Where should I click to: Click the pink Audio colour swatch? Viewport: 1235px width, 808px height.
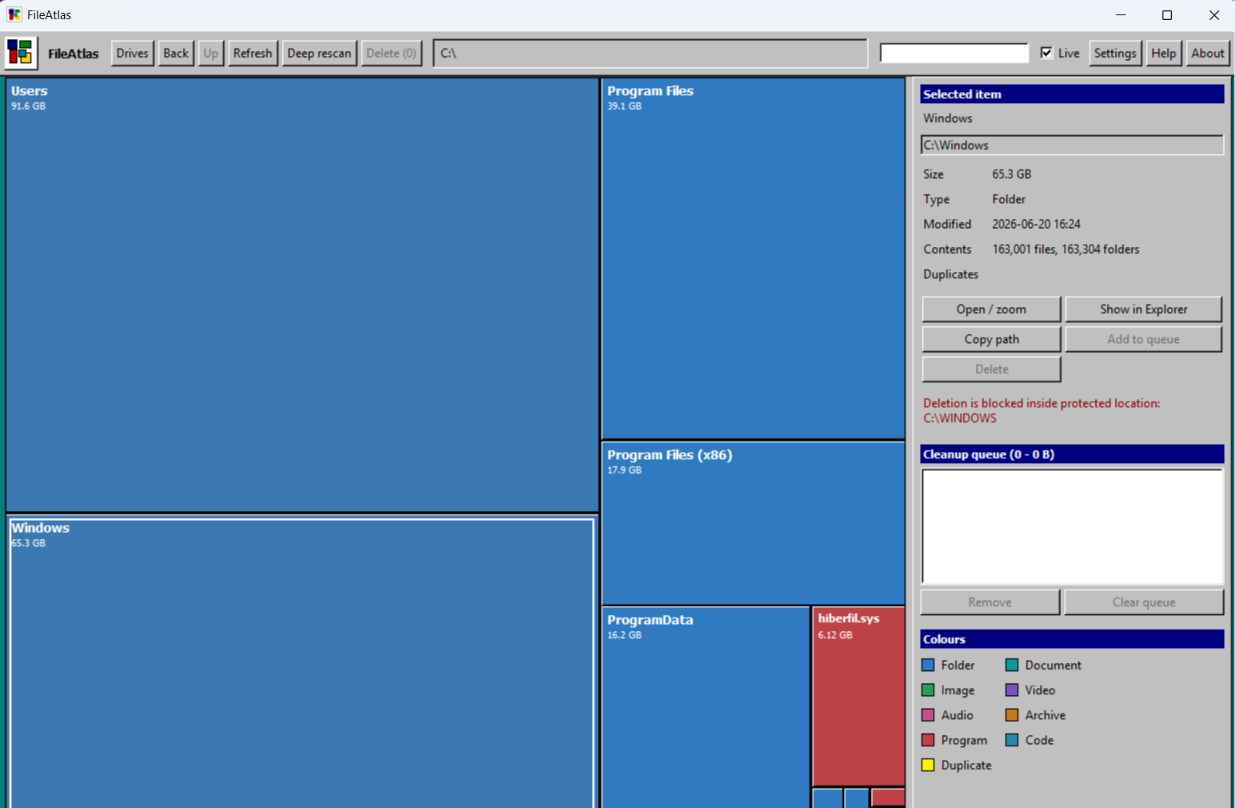pos(928,715)
